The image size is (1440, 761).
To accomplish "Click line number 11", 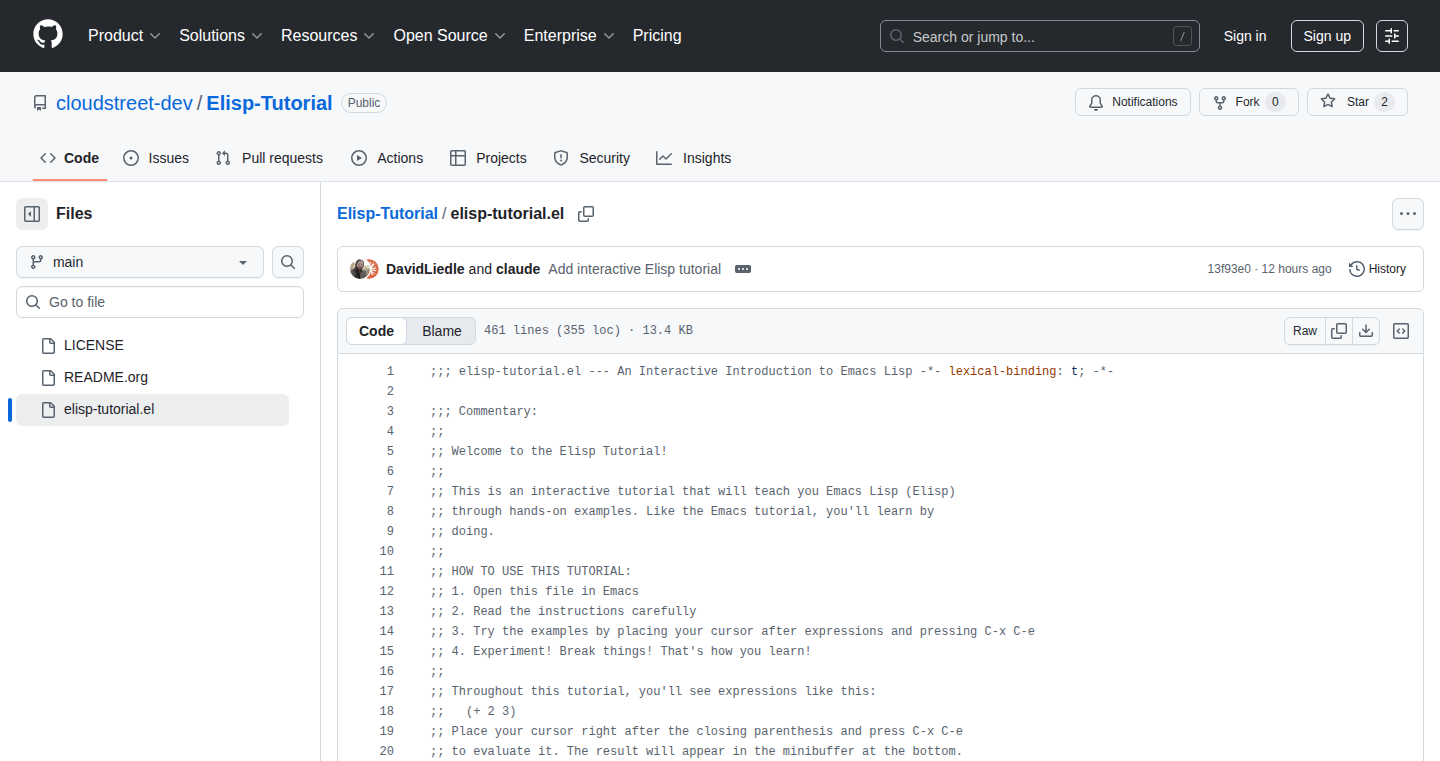I will 387,571.
